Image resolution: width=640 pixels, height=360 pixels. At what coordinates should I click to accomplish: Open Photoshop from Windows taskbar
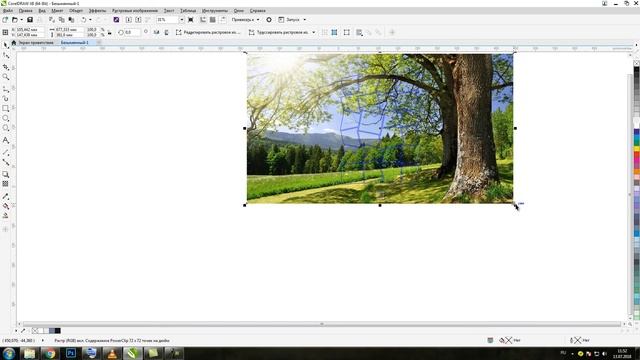tap(71, 353)
